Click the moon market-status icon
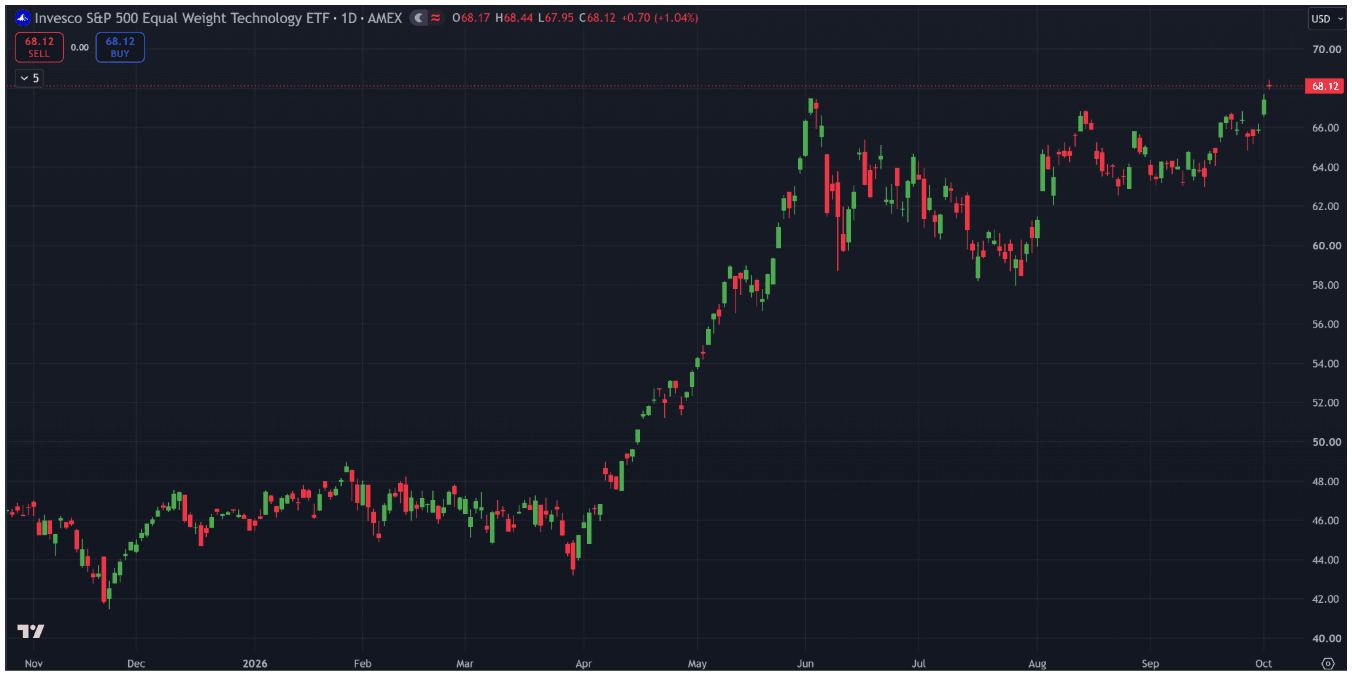1352x676 pixels. (x=418, y=18)
